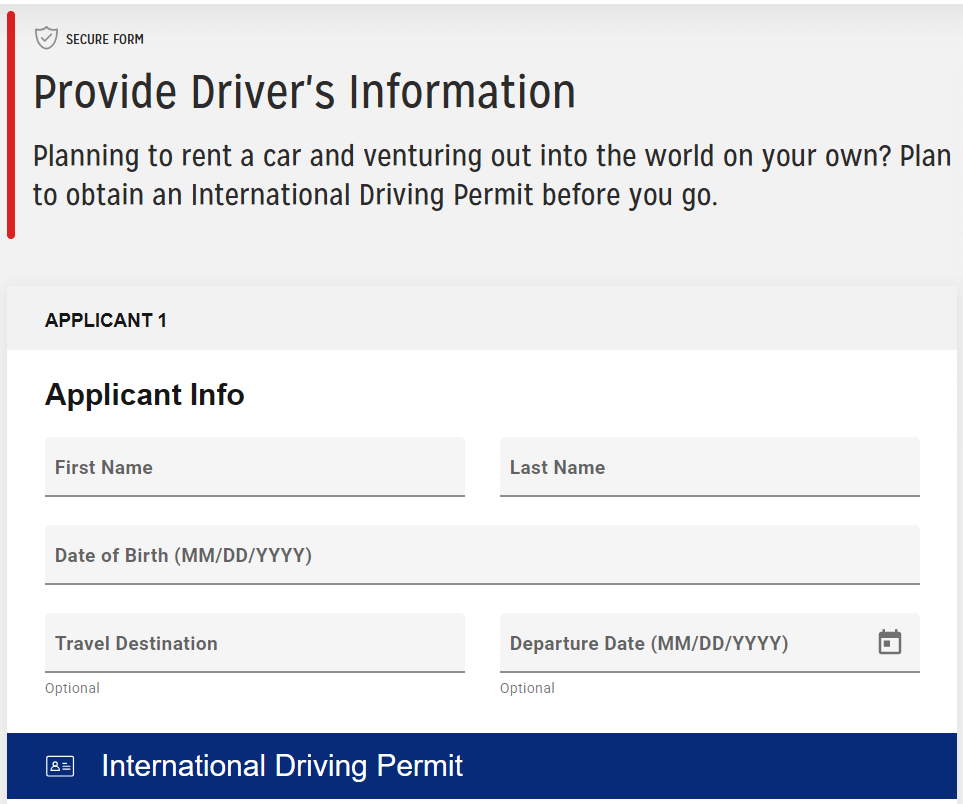Select the APPLICANT 1 section header

tap(106, 320)
